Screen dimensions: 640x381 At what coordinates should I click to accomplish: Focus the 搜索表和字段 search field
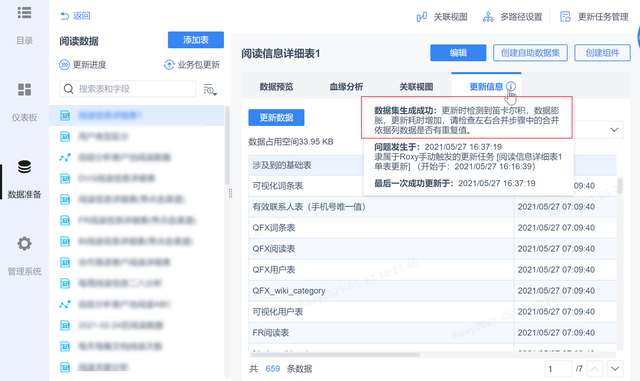pyautogui.click(x=128, y=89)
